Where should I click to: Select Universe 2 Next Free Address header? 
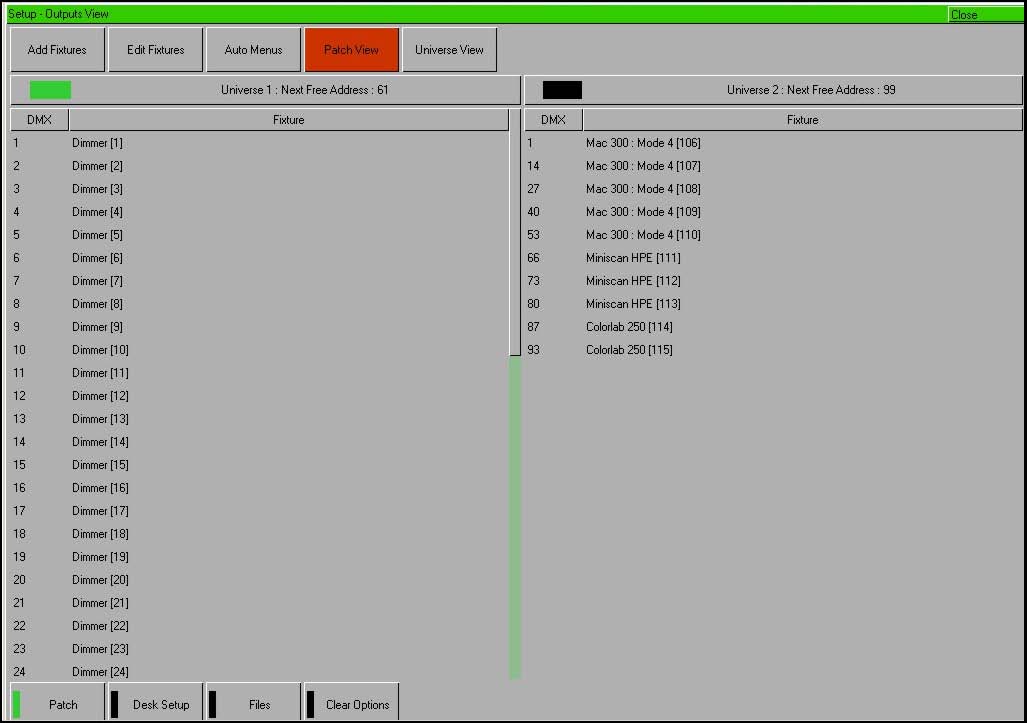point(774,90)
